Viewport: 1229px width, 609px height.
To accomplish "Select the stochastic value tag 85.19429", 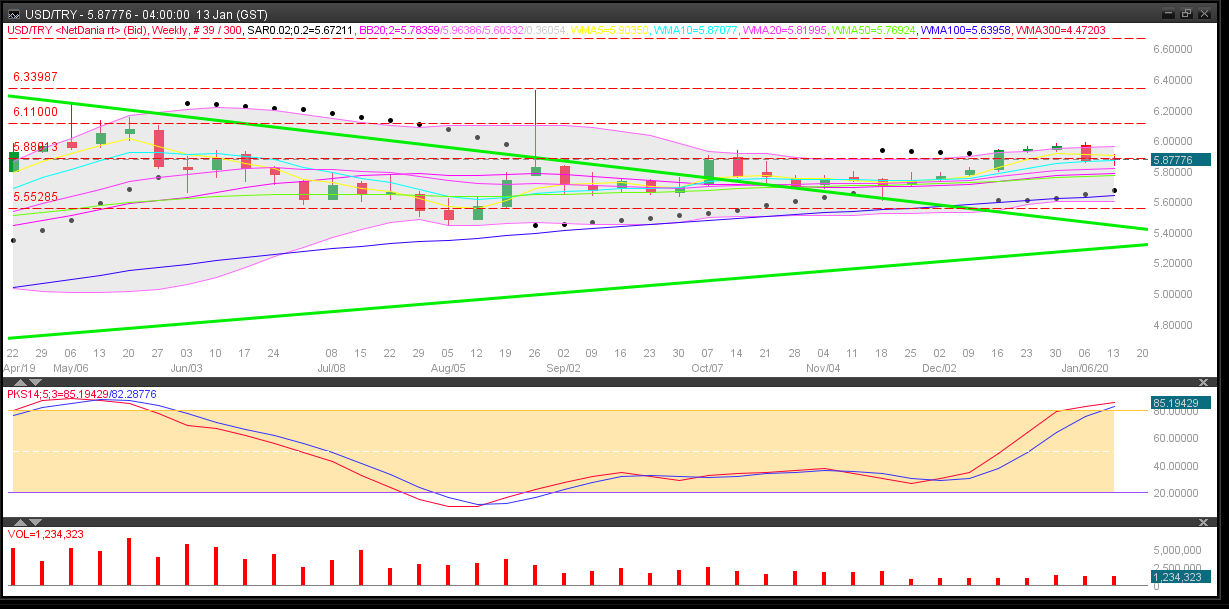I will 1180,403.
